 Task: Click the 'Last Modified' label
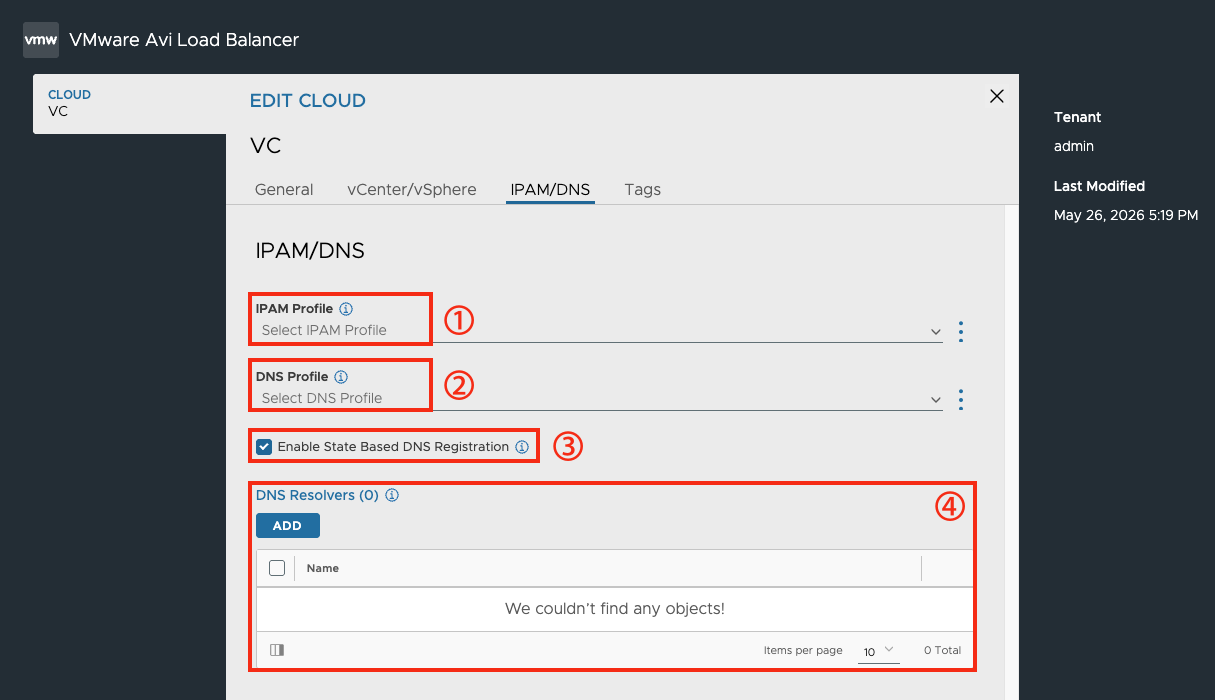[x=1100, y=186]
